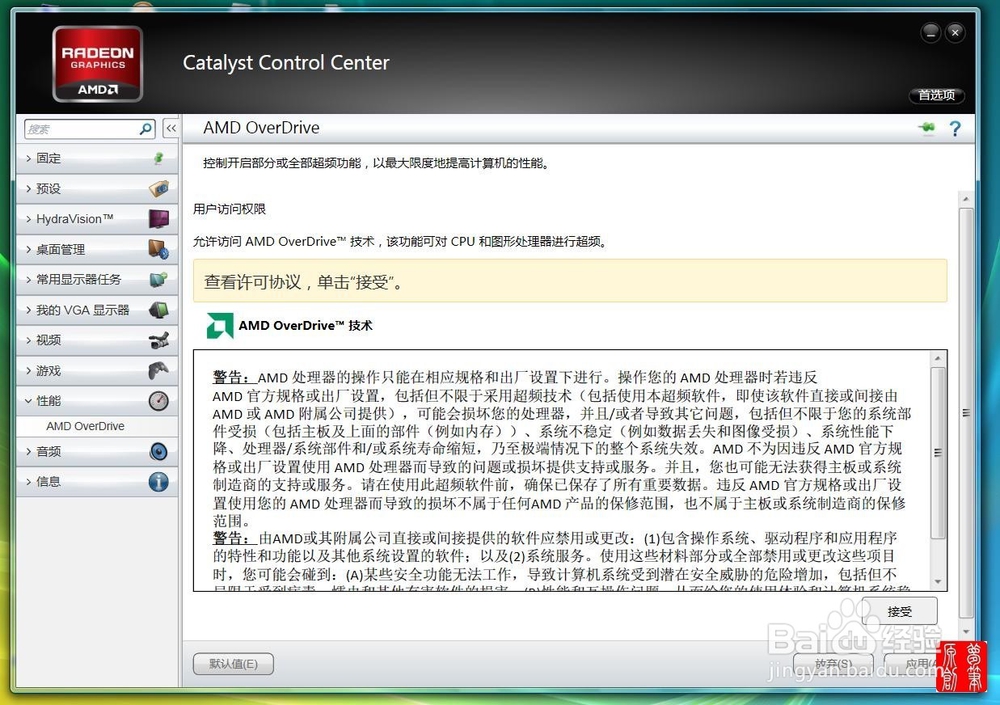The height and width of the screenshot is (705, 1000).
Task: Click the 游戏 gamepad icon
Action: click(159, 370)
